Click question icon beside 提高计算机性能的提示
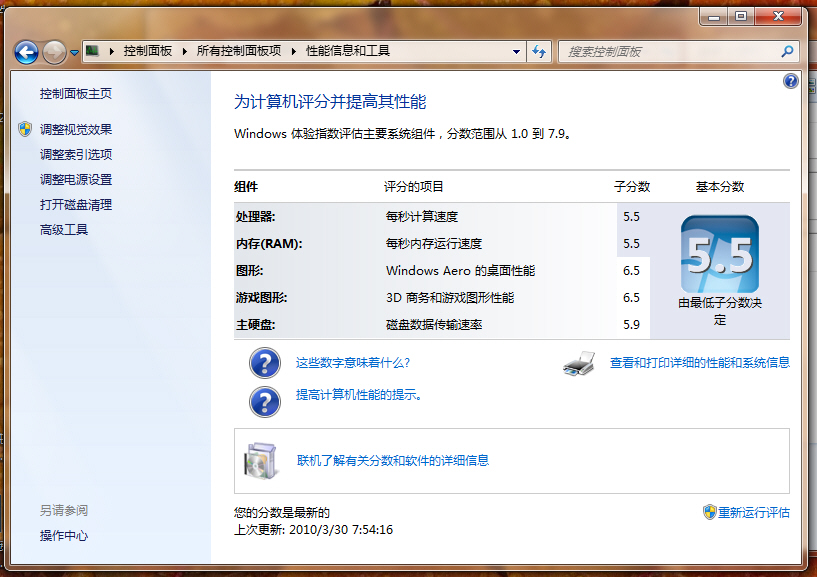This screenshot has height=577, width=817. click(x=265, y=402)
